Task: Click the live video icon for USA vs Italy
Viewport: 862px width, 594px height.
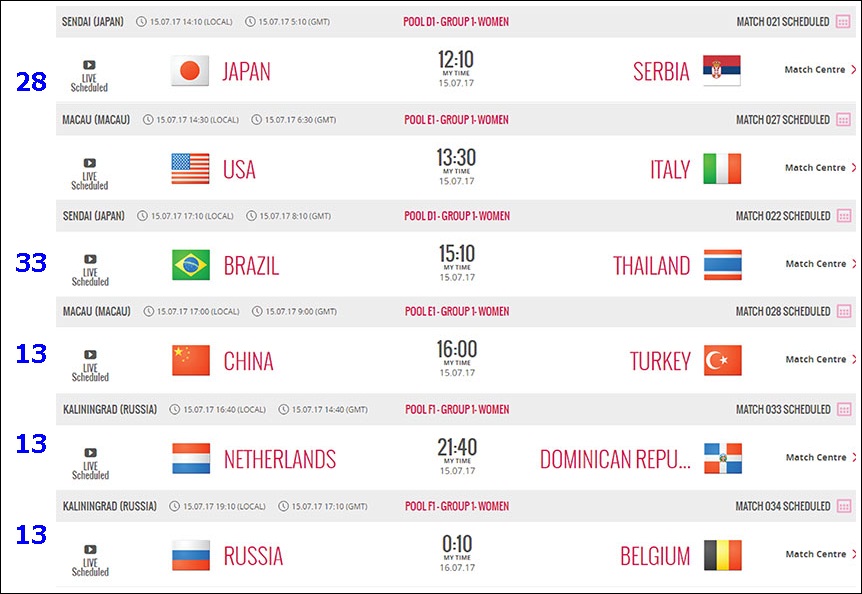Action: (90, 163)
